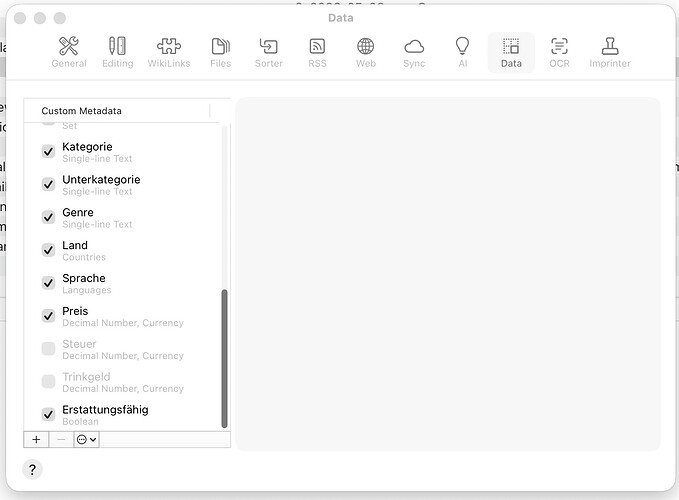679x500 pixels.
Task: Select the Land metadata row
Action: click(122, 251)
